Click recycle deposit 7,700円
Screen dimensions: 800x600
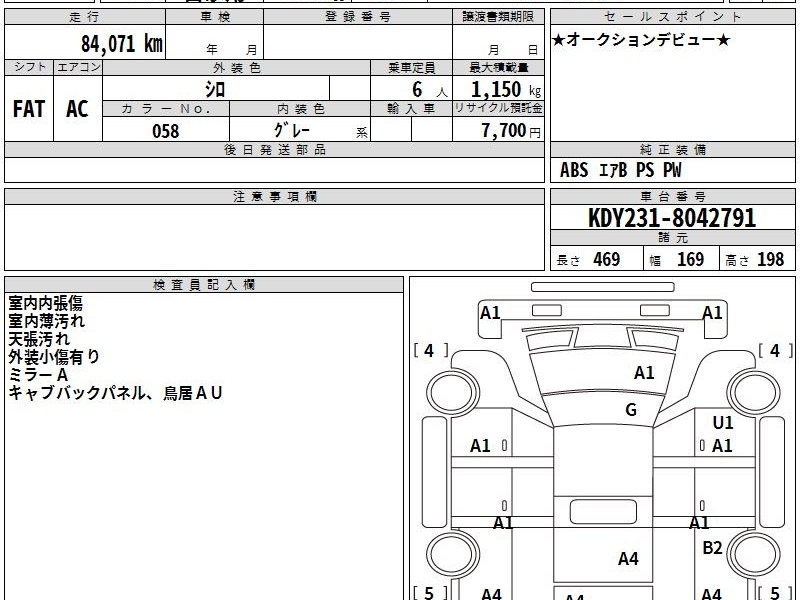point(511,131)
